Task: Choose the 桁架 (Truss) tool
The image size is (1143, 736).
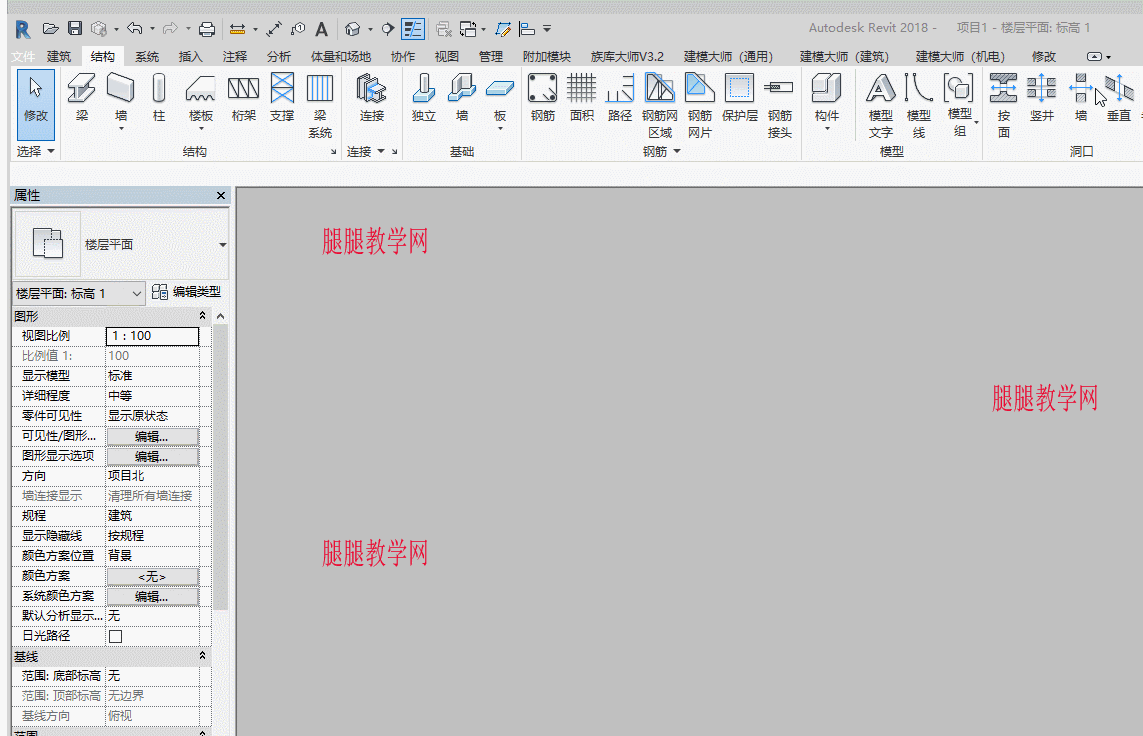Action: coord(243,97)
